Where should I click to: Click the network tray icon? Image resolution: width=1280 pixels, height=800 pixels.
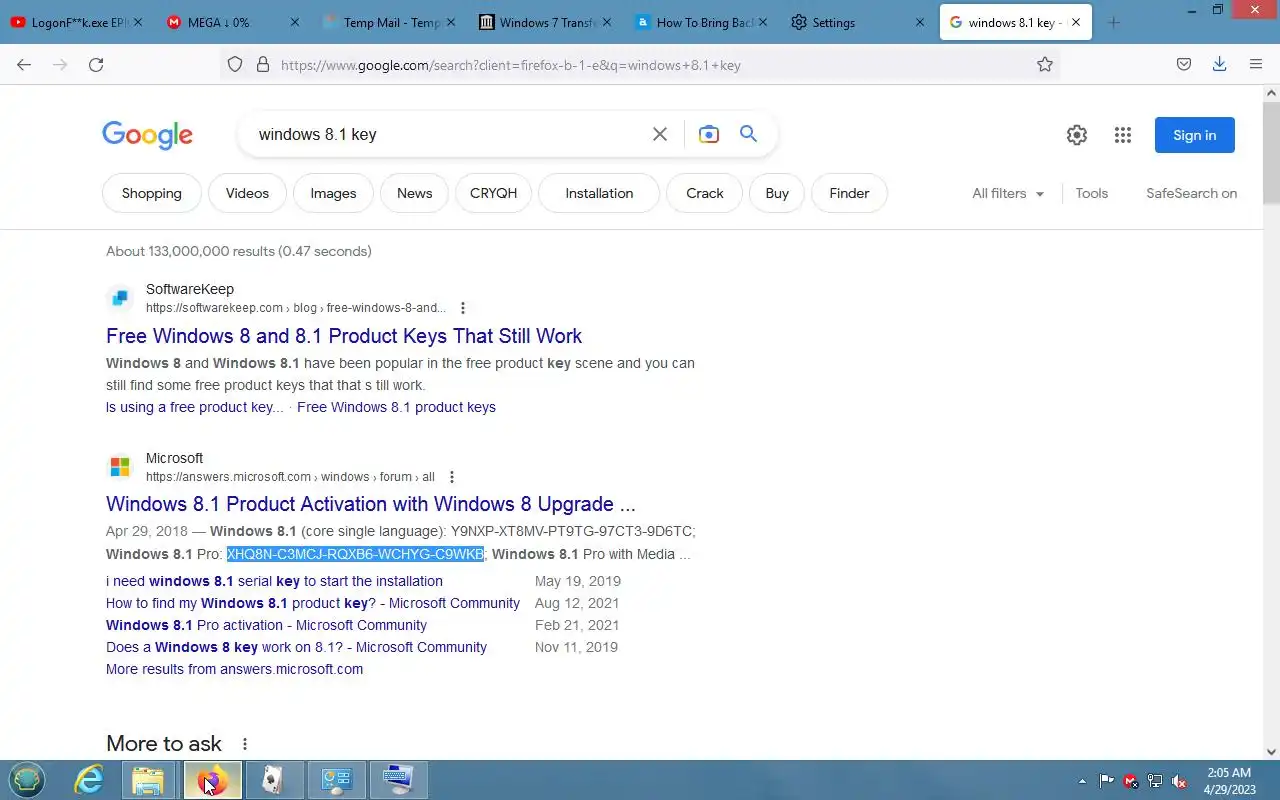(x=1155, y=781)
